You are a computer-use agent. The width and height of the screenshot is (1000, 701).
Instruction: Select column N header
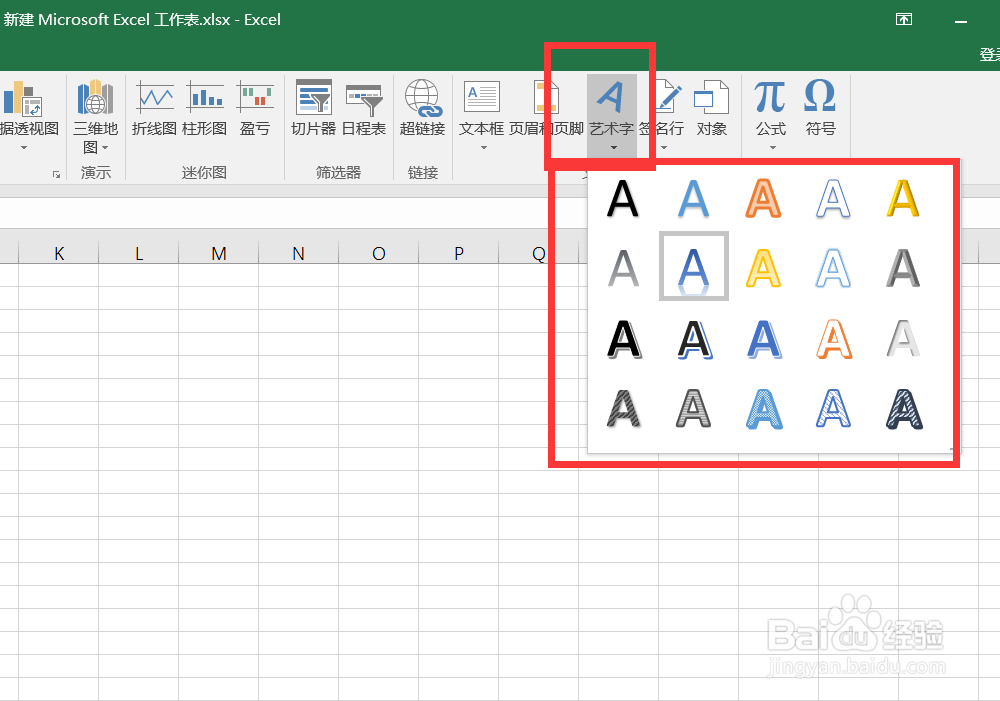pyautogui.click(x=298, y=253)
